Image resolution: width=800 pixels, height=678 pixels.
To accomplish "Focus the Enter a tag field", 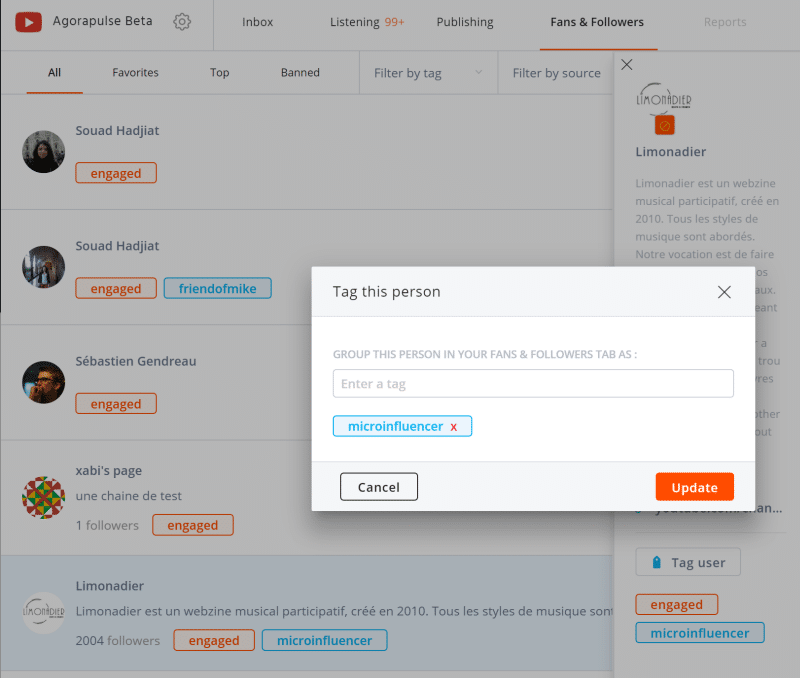I will pos(533,384).
